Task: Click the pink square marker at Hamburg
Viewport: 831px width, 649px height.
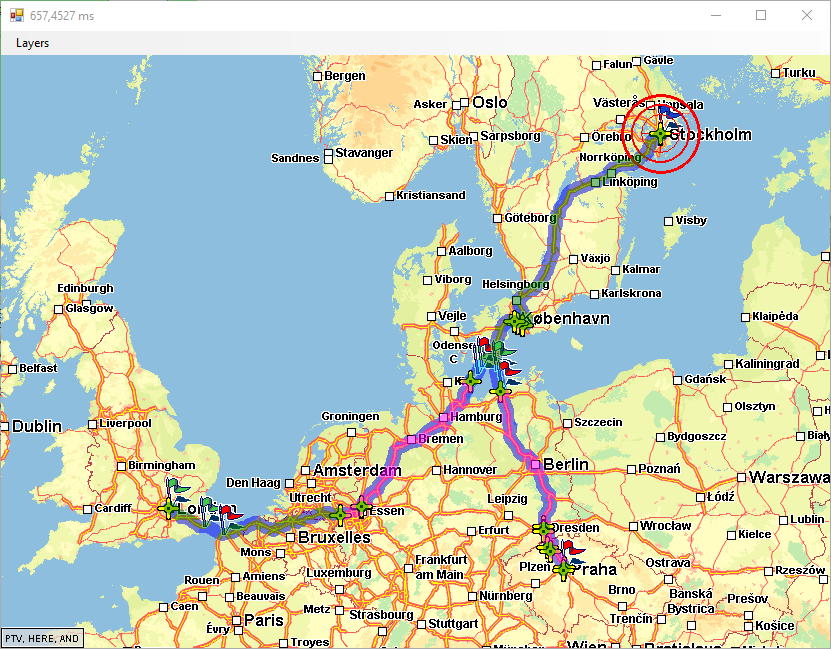Action: coord(444,417)
